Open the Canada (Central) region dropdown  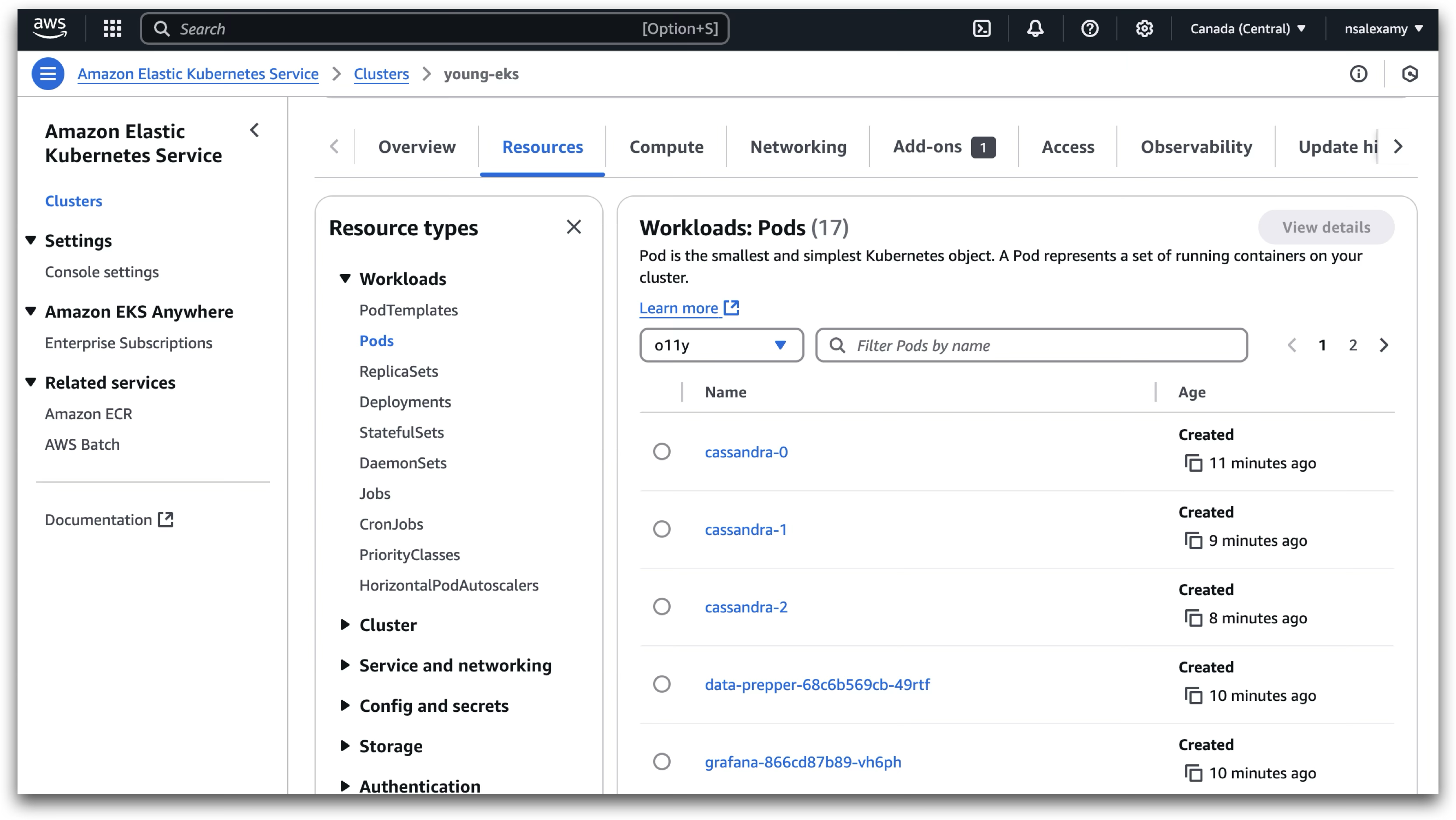[x=1247, y=28]
